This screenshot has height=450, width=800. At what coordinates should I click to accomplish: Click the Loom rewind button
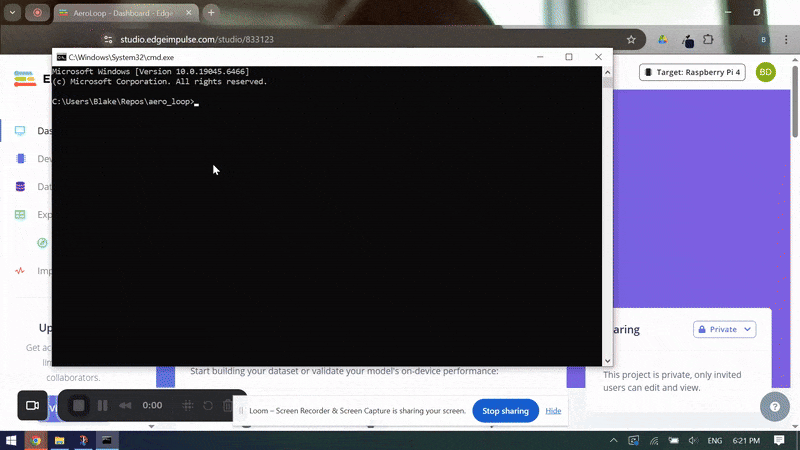(125, 406)
